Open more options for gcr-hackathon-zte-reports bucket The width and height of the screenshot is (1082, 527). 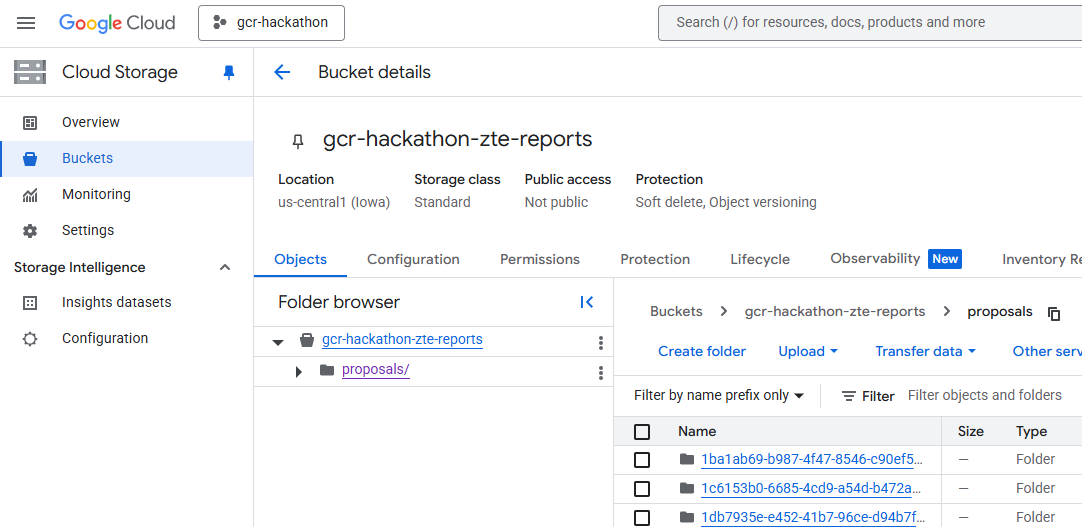coord(601,342)
